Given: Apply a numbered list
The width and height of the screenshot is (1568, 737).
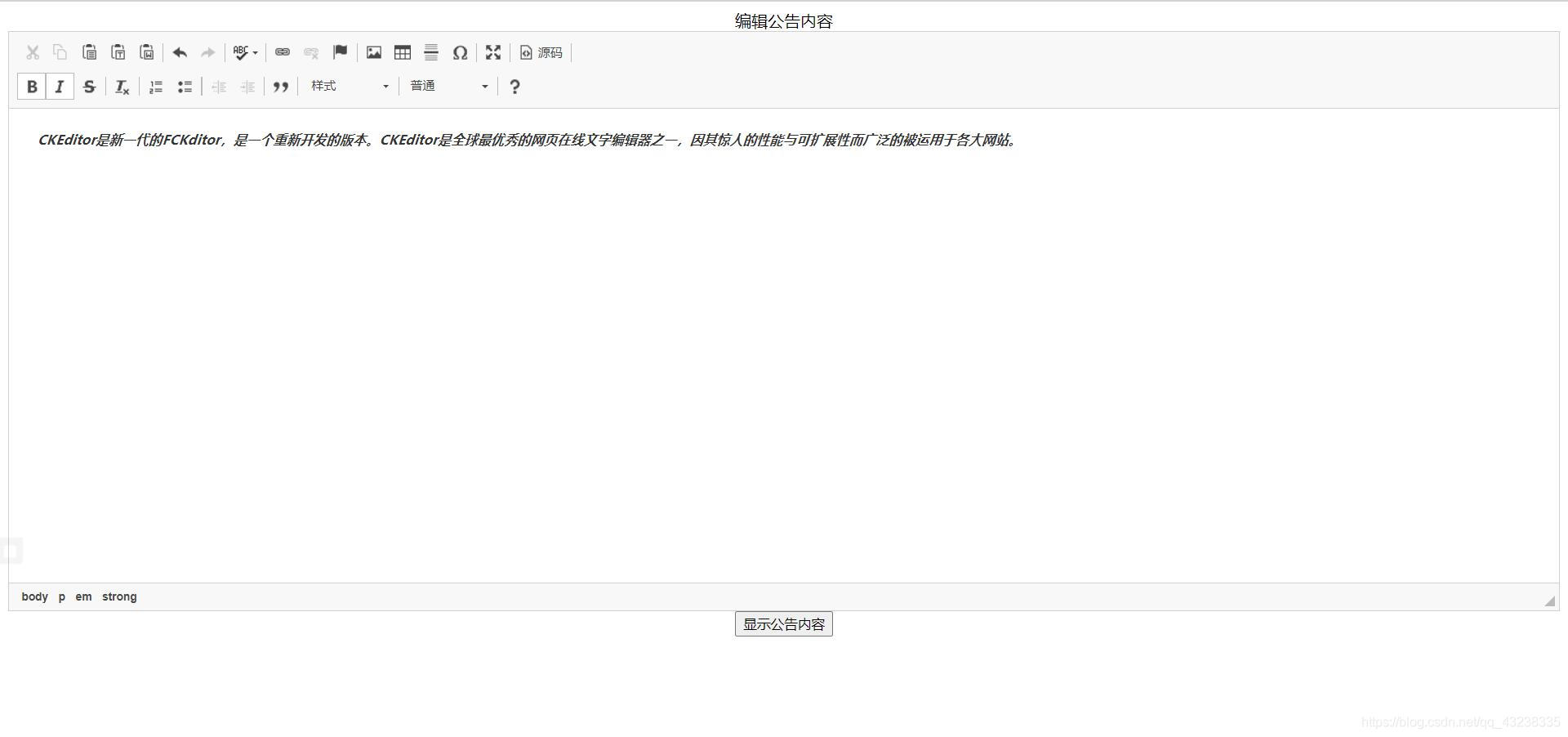Looking at the screenshot, I should (155, 87).
